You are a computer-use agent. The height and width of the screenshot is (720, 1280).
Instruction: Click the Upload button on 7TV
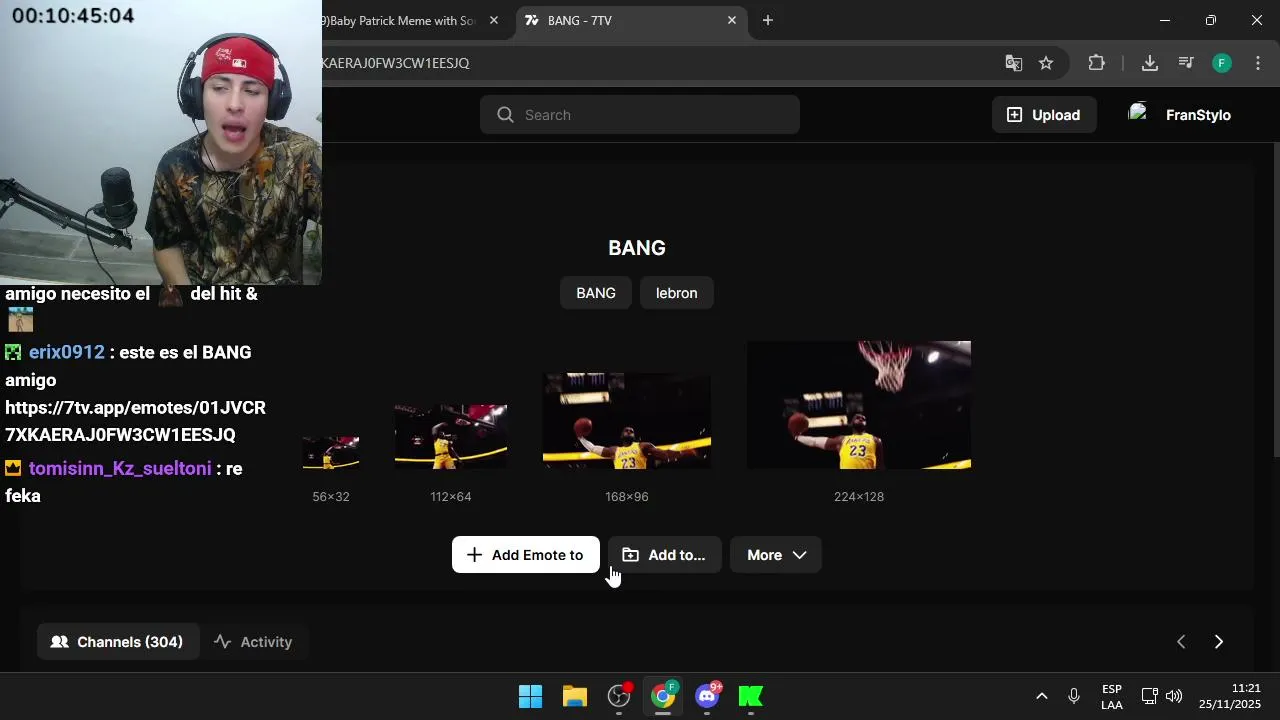click(1044, 115)
